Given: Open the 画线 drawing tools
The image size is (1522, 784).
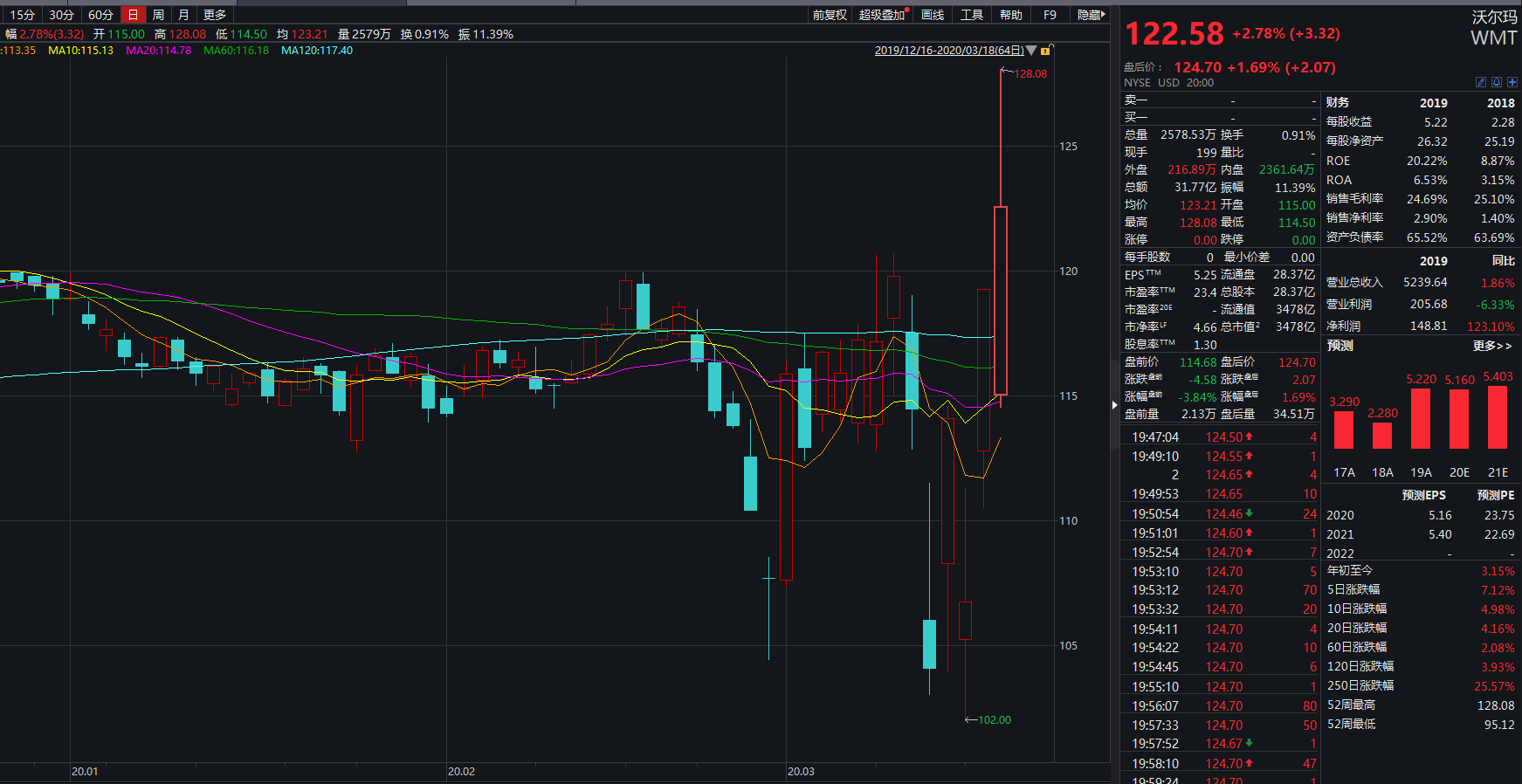Looking at the screenshot, I should (x=933, y=15).
